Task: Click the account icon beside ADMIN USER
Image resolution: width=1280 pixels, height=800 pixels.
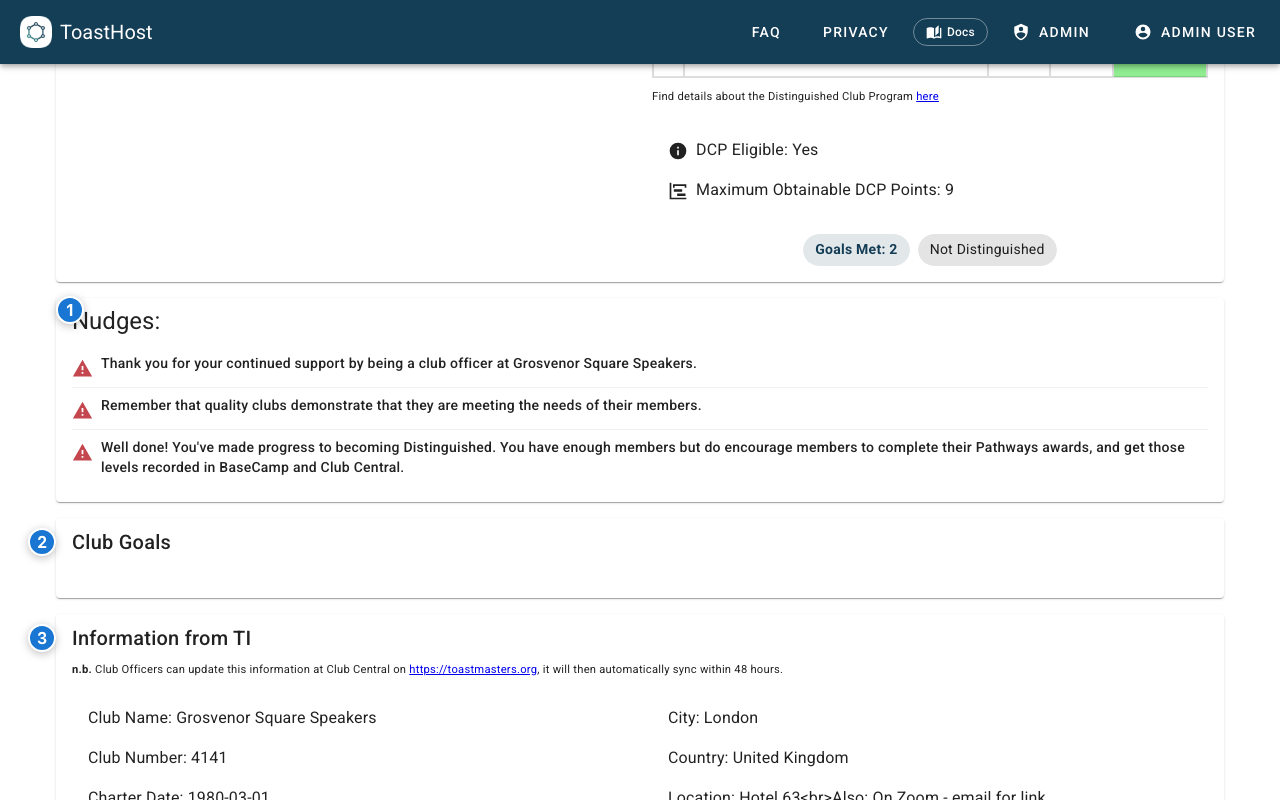Action: 1143,32
